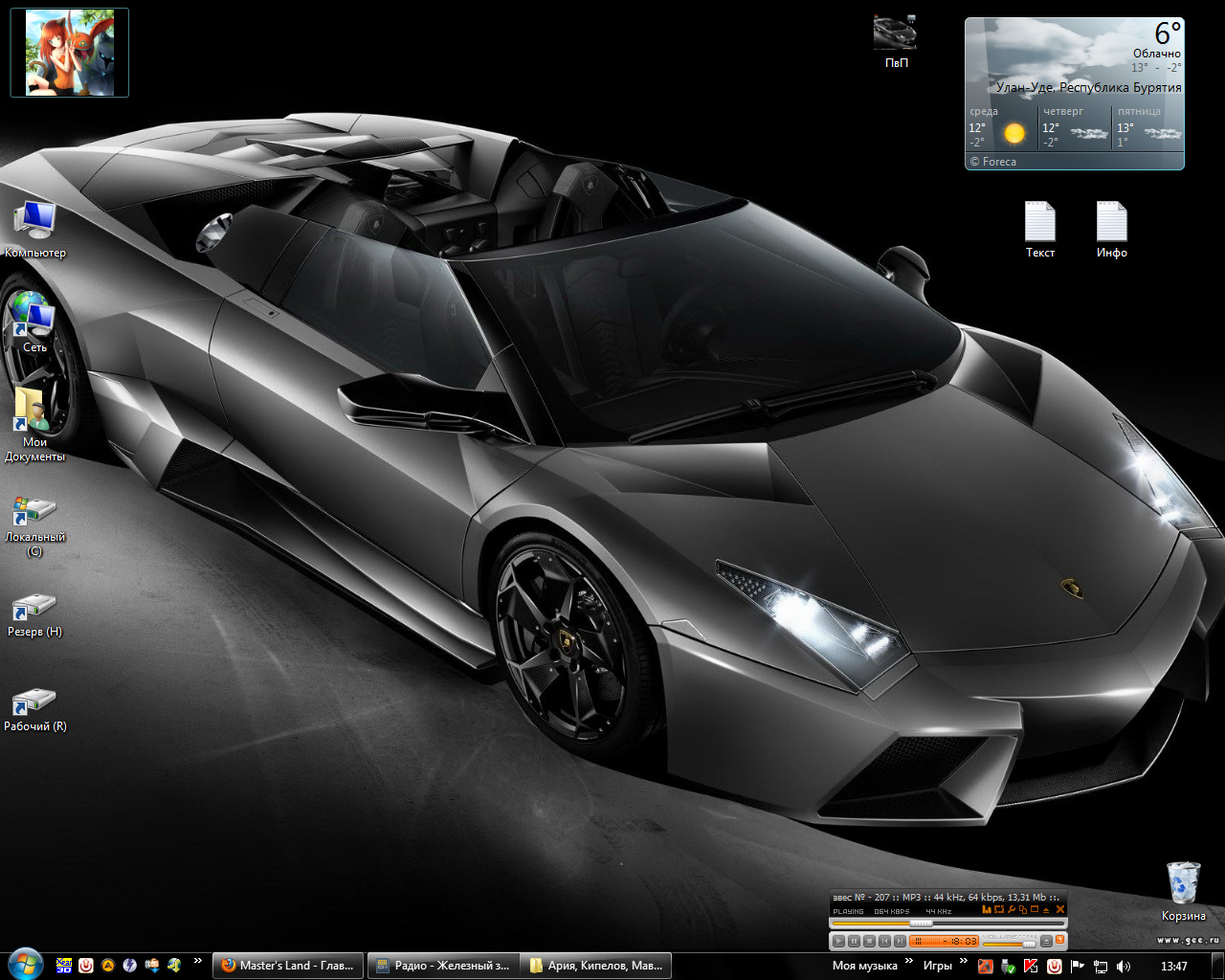The height and width of the screenshot is (980, 1225).
Task: Click the eject icon in the player toolbar
Action: (x=1044, y=909)
